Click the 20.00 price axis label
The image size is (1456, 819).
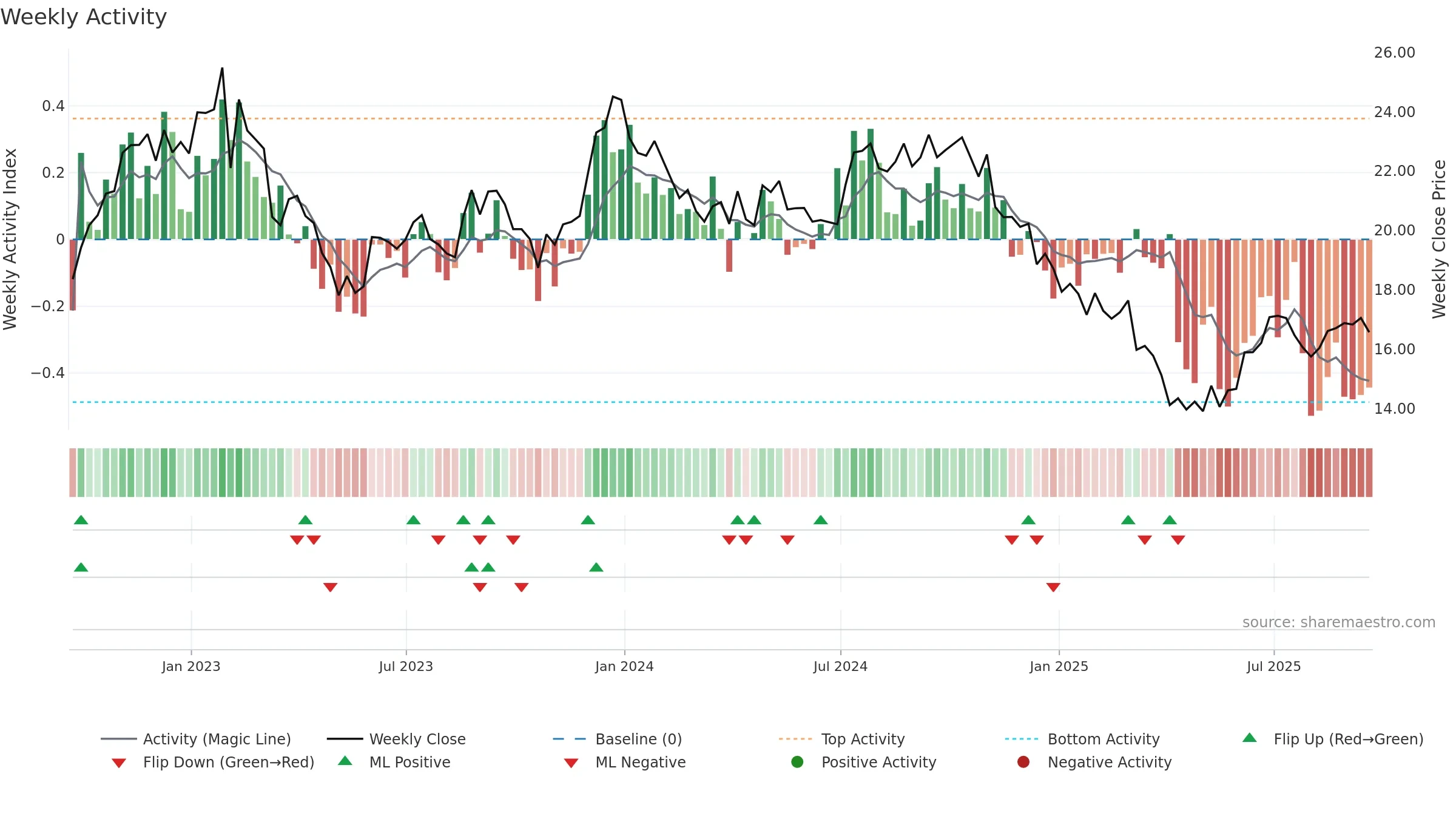pos(1395,231)
